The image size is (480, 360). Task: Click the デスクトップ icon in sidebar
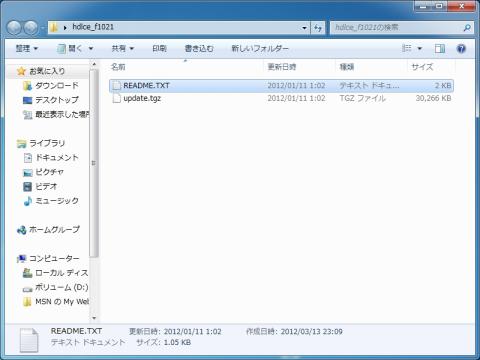[x=27, y=100]
